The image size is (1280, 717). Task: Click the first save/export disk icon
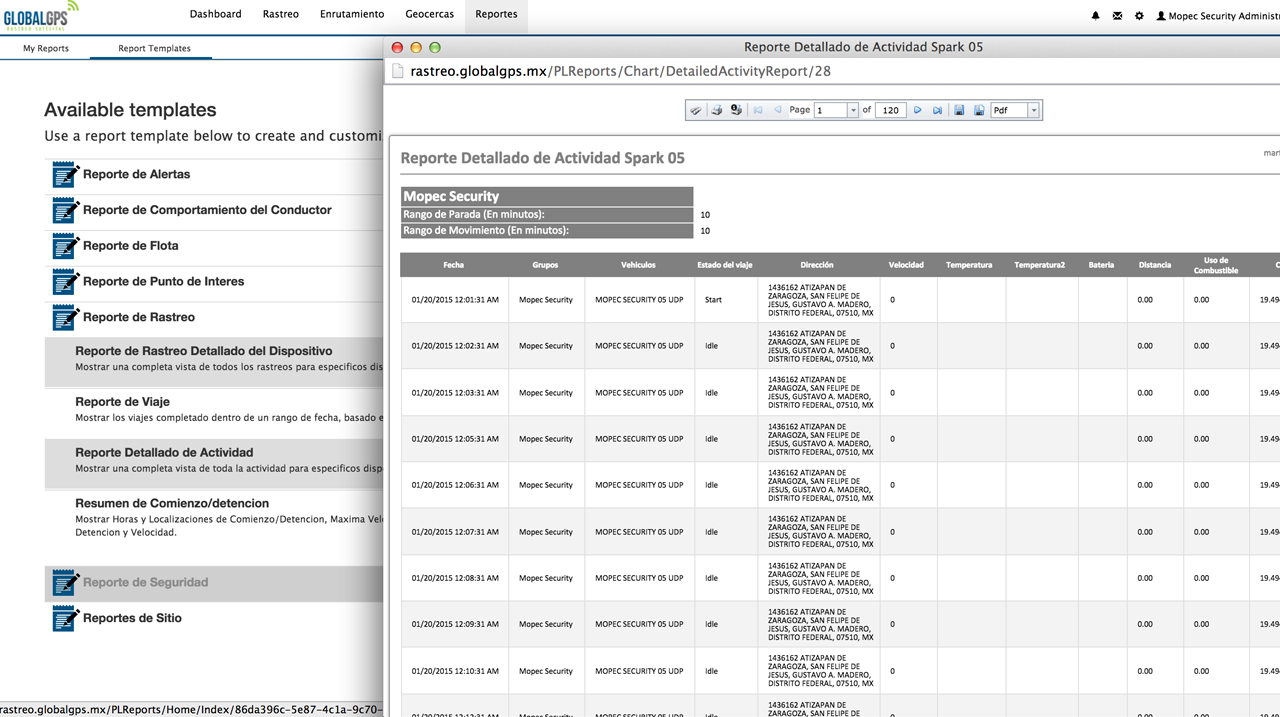pyautogui.click(x=959, y=110)
